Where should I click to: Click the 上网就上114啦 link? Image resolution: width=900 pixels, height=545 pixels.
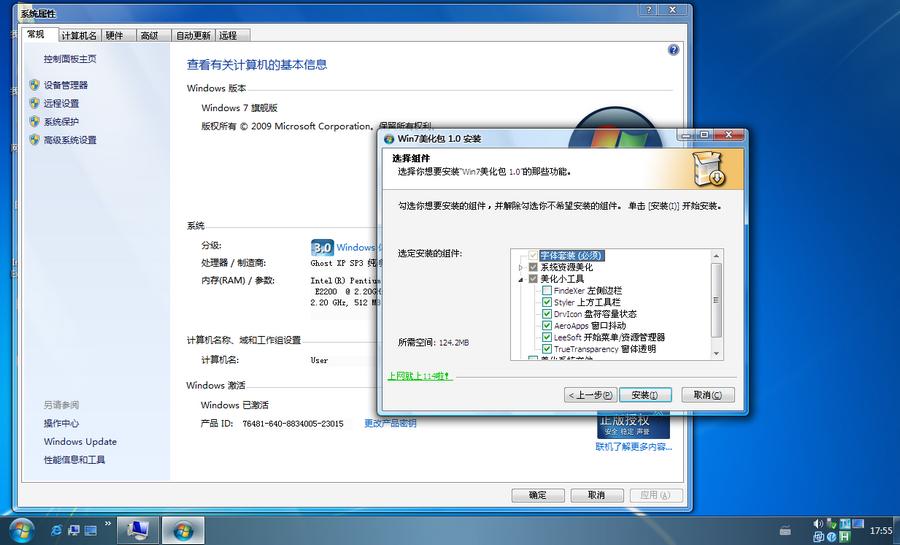point(420,376)
